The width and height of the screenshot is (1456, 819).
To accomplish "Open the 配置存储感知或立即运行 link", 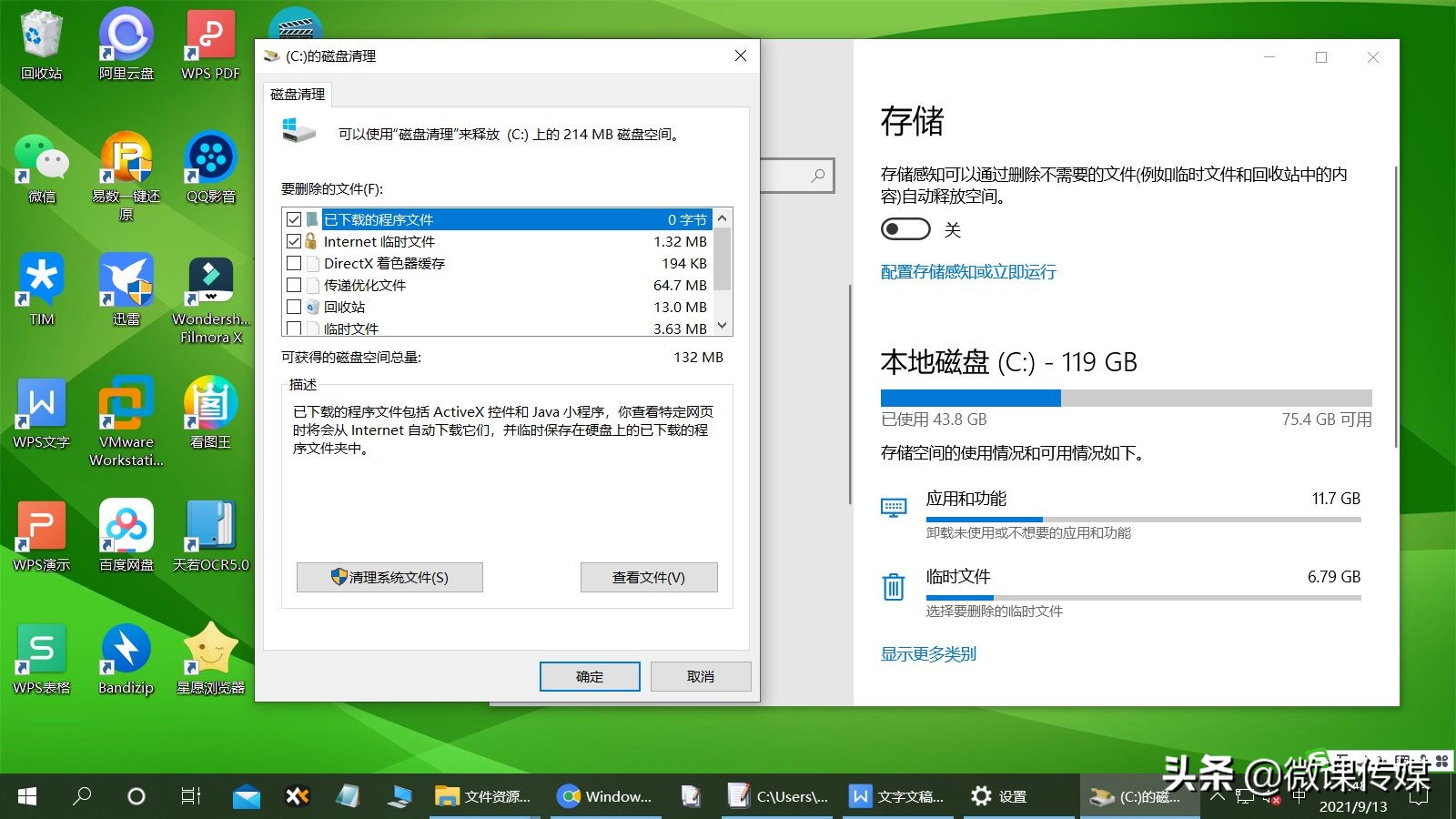I will 967,272.
